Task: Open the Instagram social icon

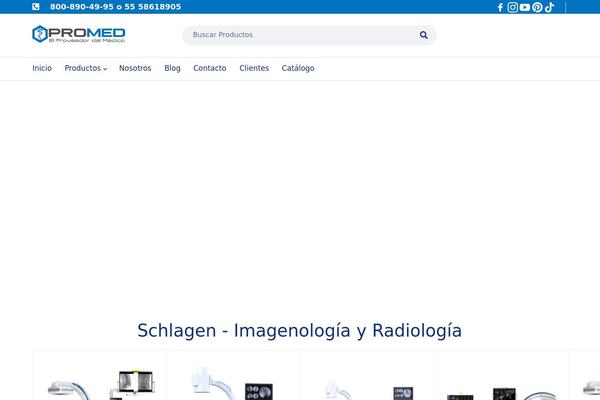Action: point(512,7)
